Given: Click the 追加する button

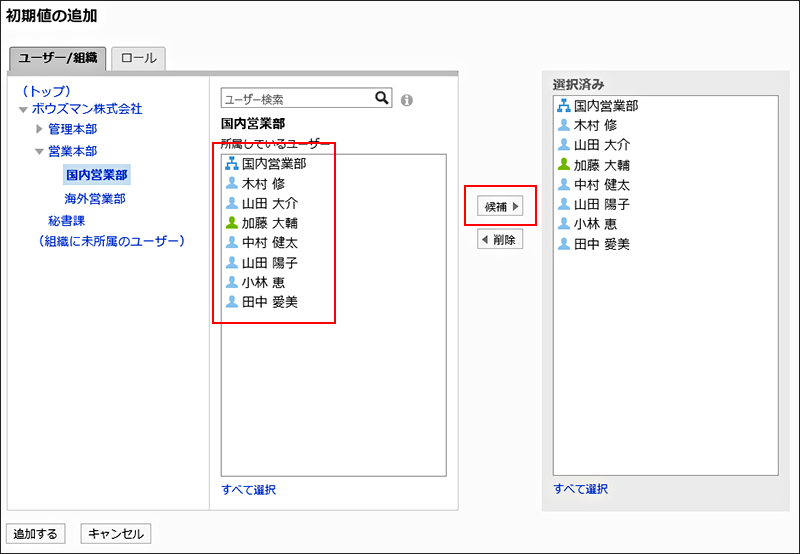Looking at the screenshot, I should tap(35, 534).
